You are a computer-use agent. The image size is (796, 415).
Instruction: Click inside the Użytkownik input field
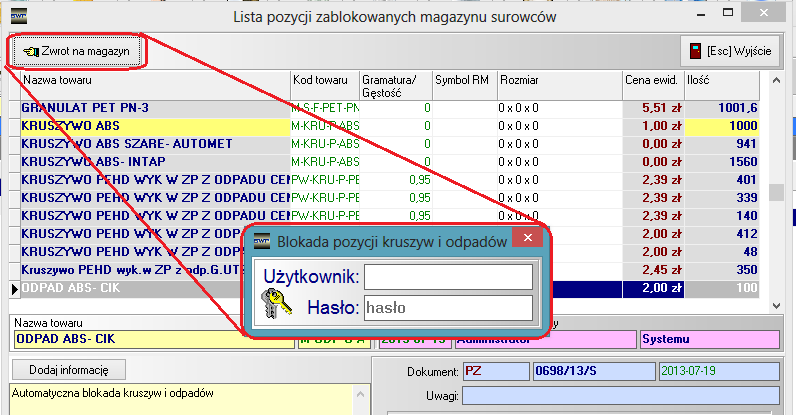(x=447, y=277)
